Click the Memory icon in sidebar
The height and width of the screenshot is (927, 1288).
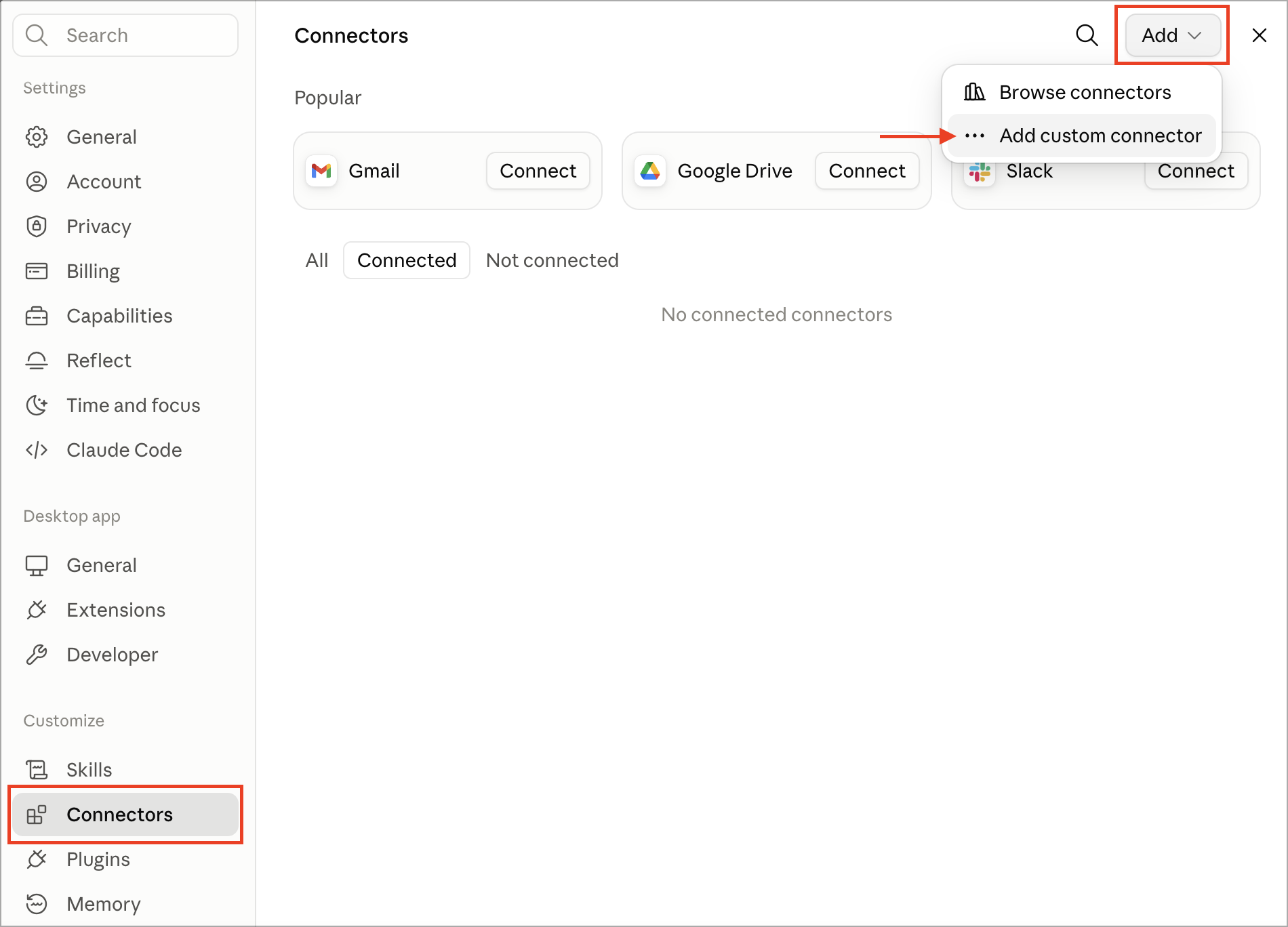click(x=37, y=904)
